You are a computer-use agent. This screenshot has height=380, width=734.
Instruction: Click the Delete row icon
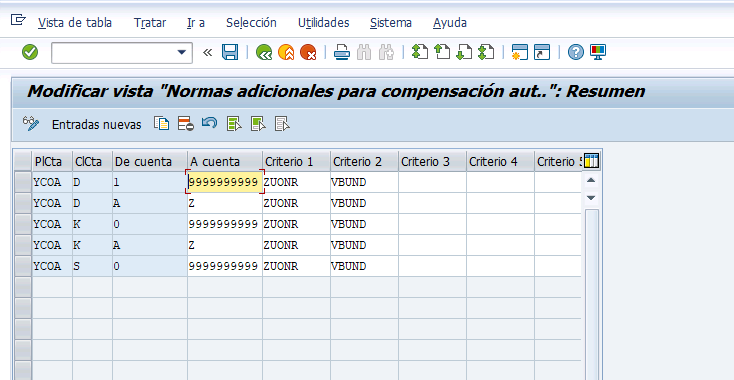coord(186,124)
